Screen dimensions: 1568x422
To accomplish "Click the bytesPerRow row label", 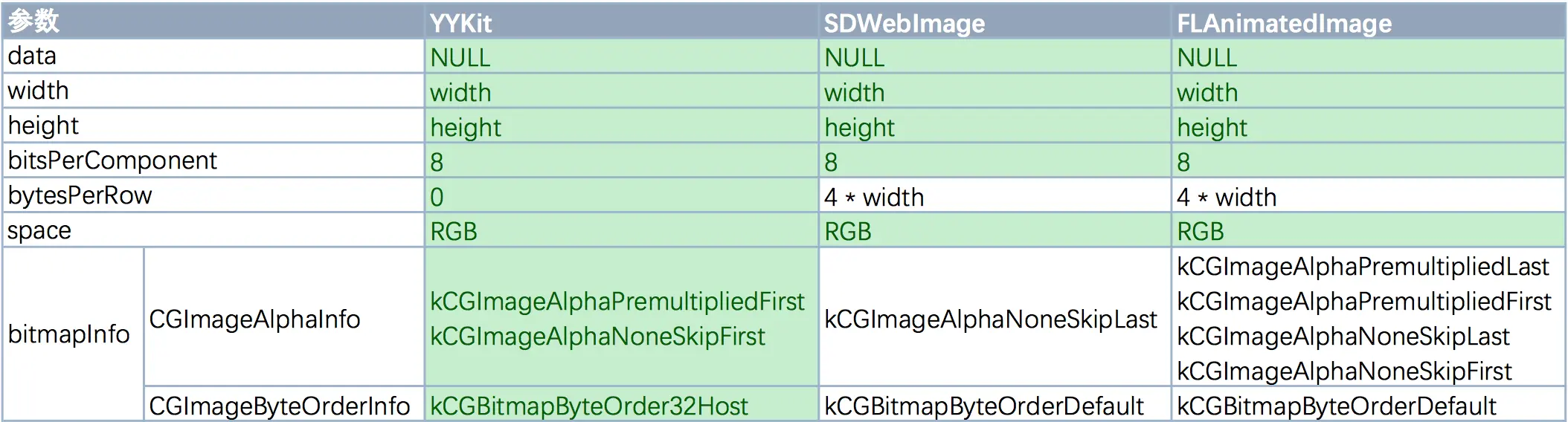I will coord(213,195).
